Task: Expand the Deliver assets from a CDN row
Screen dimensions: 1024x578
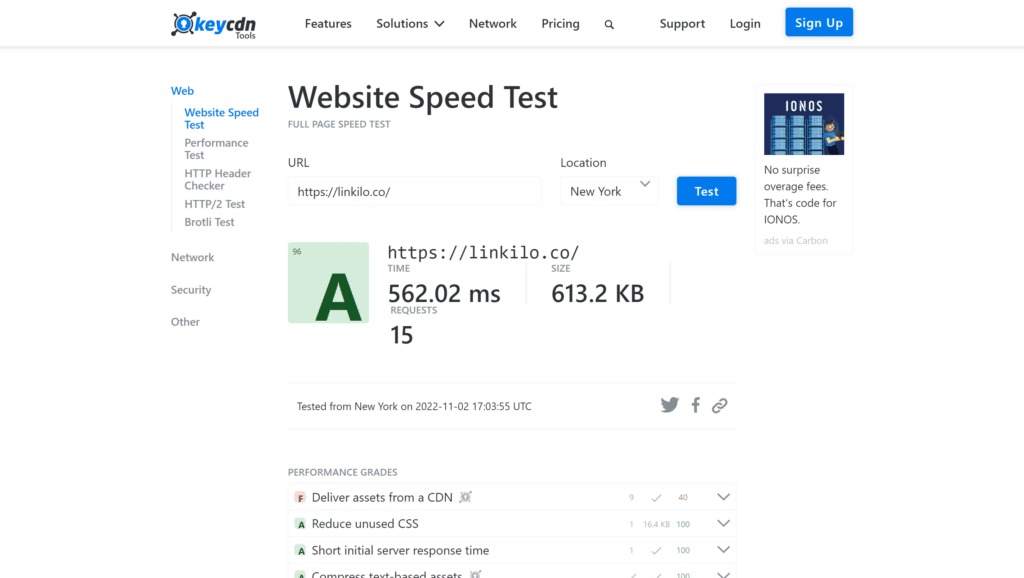Action: tap(723, 497)
